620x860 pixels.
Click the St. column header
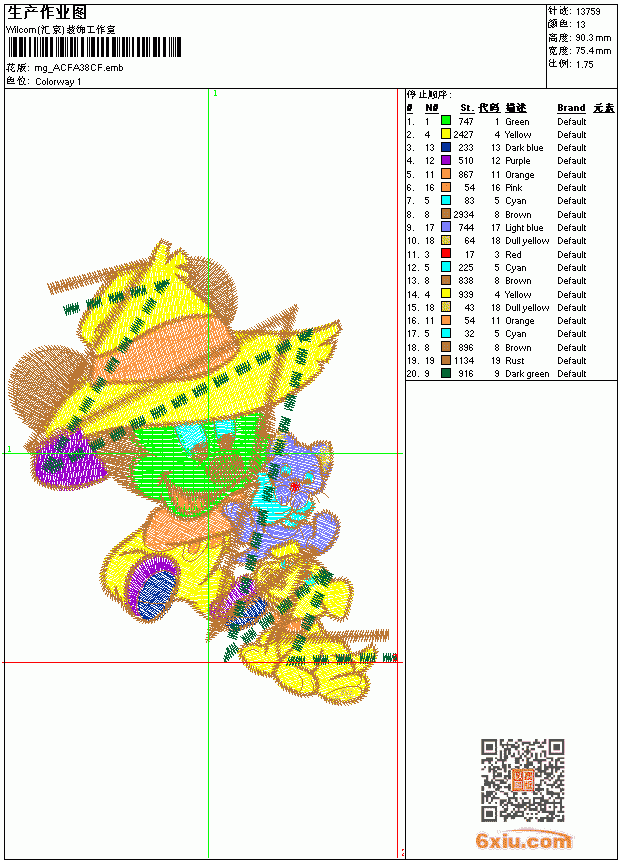467,108
